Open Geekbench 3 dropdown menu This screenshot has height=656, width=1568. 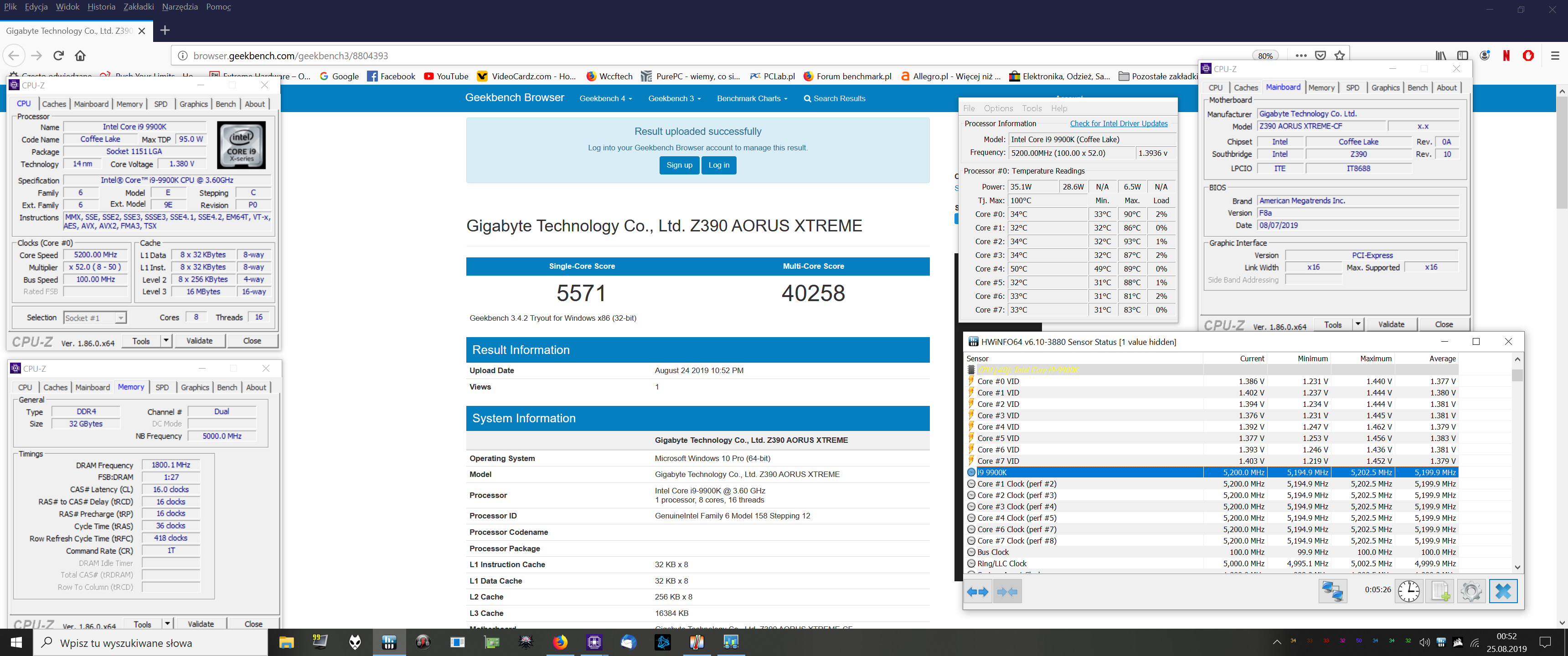coord(675,98)
